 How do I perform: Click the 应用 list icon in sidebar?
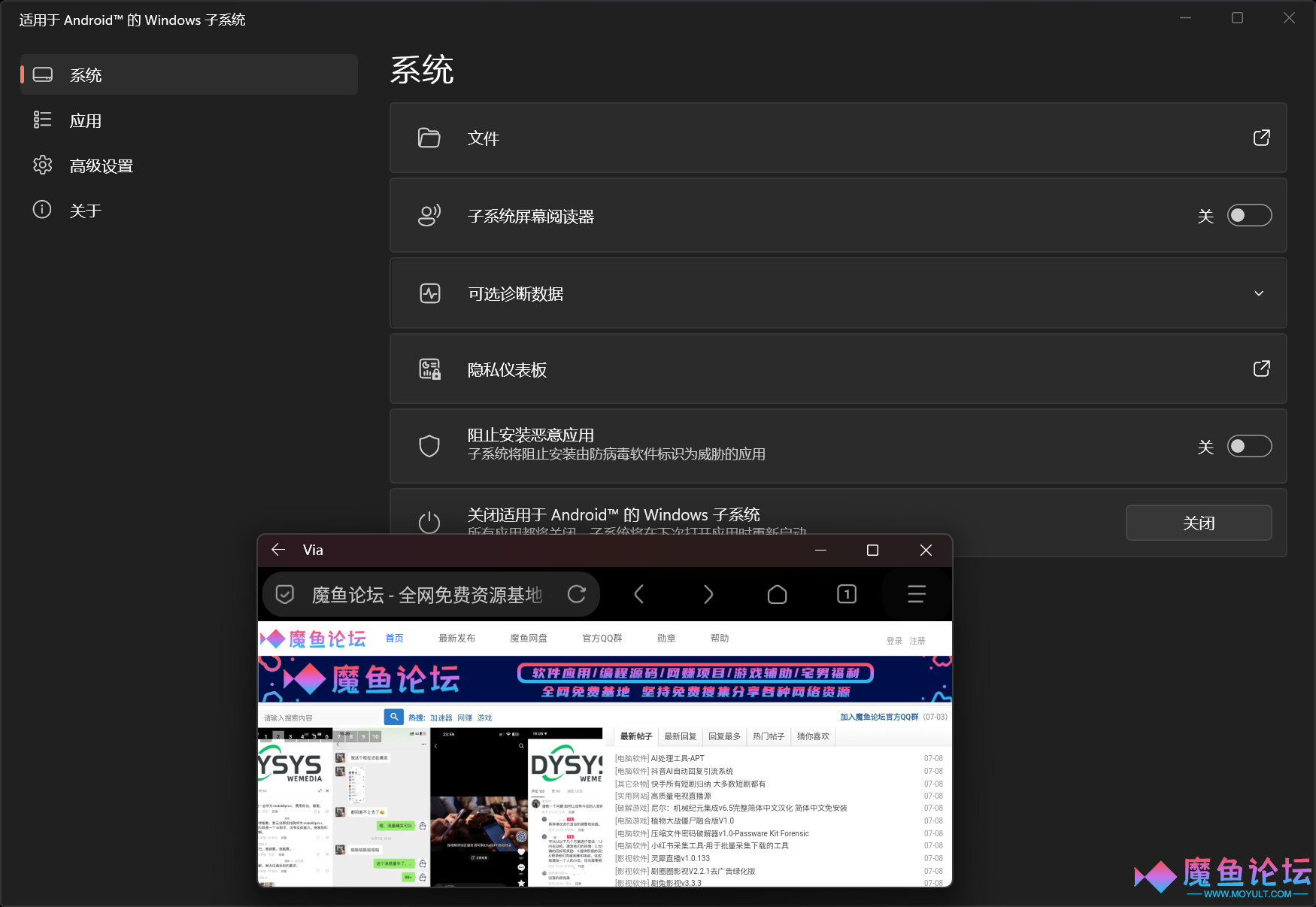coord(43,120)
